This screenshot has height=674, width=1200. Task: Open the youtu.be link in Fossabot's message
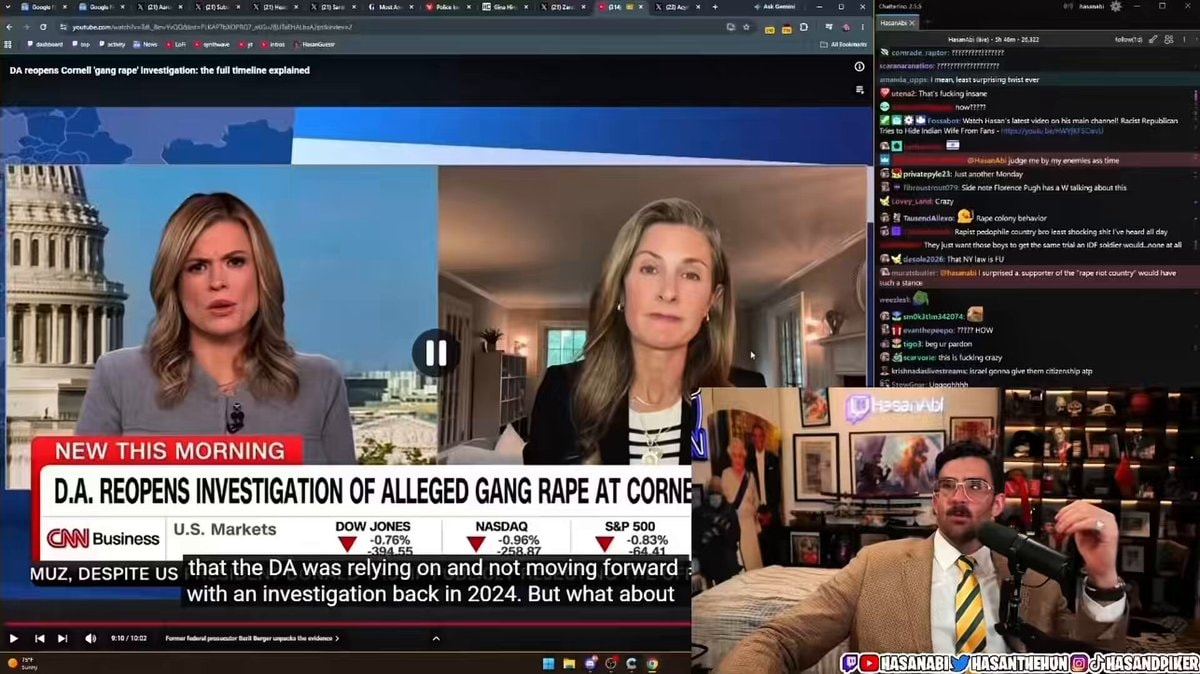(1052, 130)
